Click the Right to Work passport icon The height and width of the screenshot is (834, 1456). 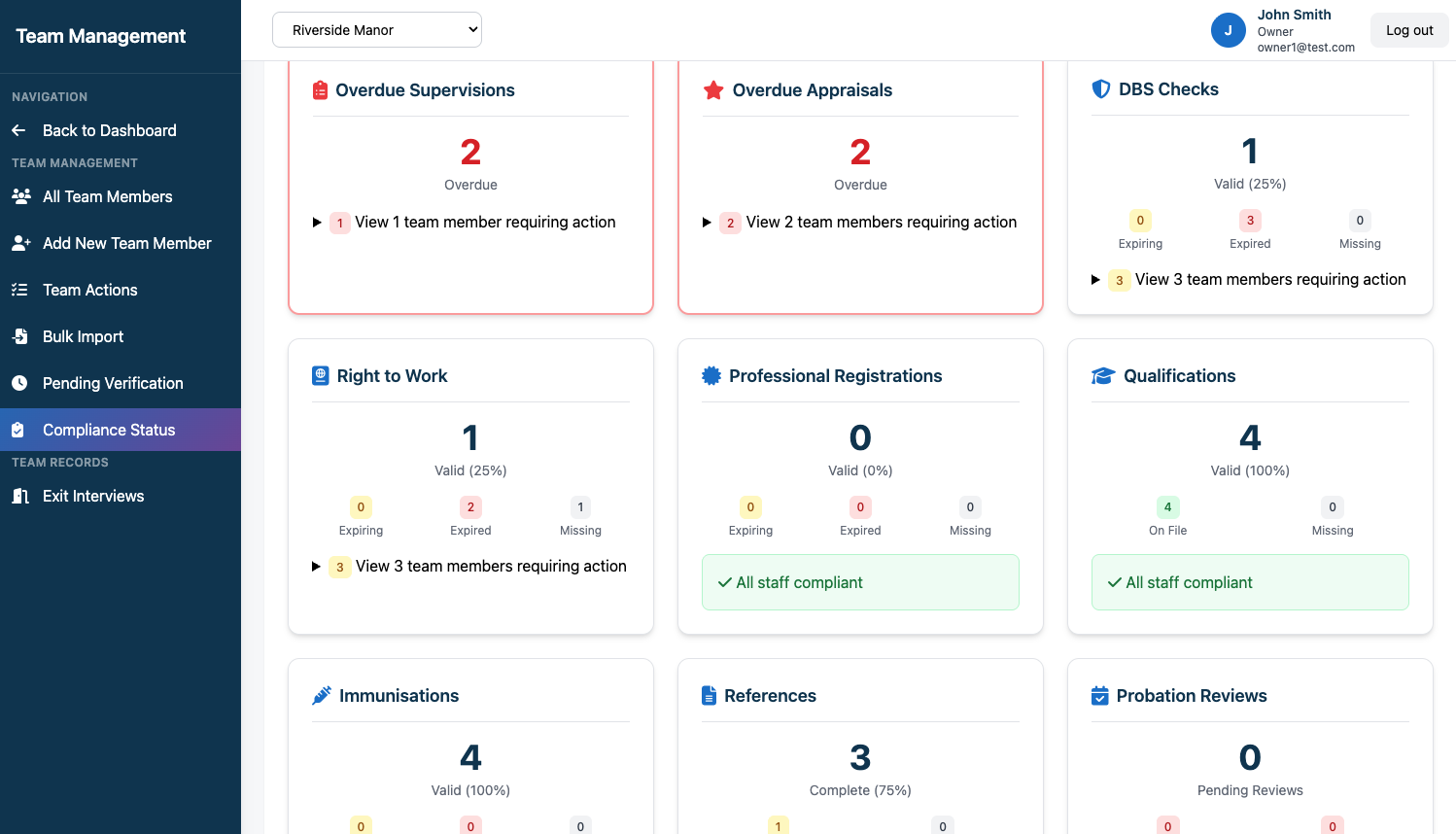(x=321, y=376)
